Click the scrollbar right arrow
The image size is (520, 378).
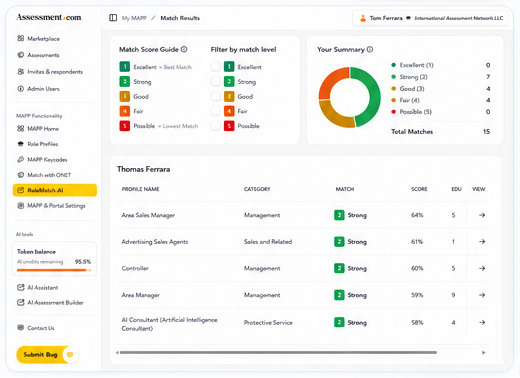point(483,352)
